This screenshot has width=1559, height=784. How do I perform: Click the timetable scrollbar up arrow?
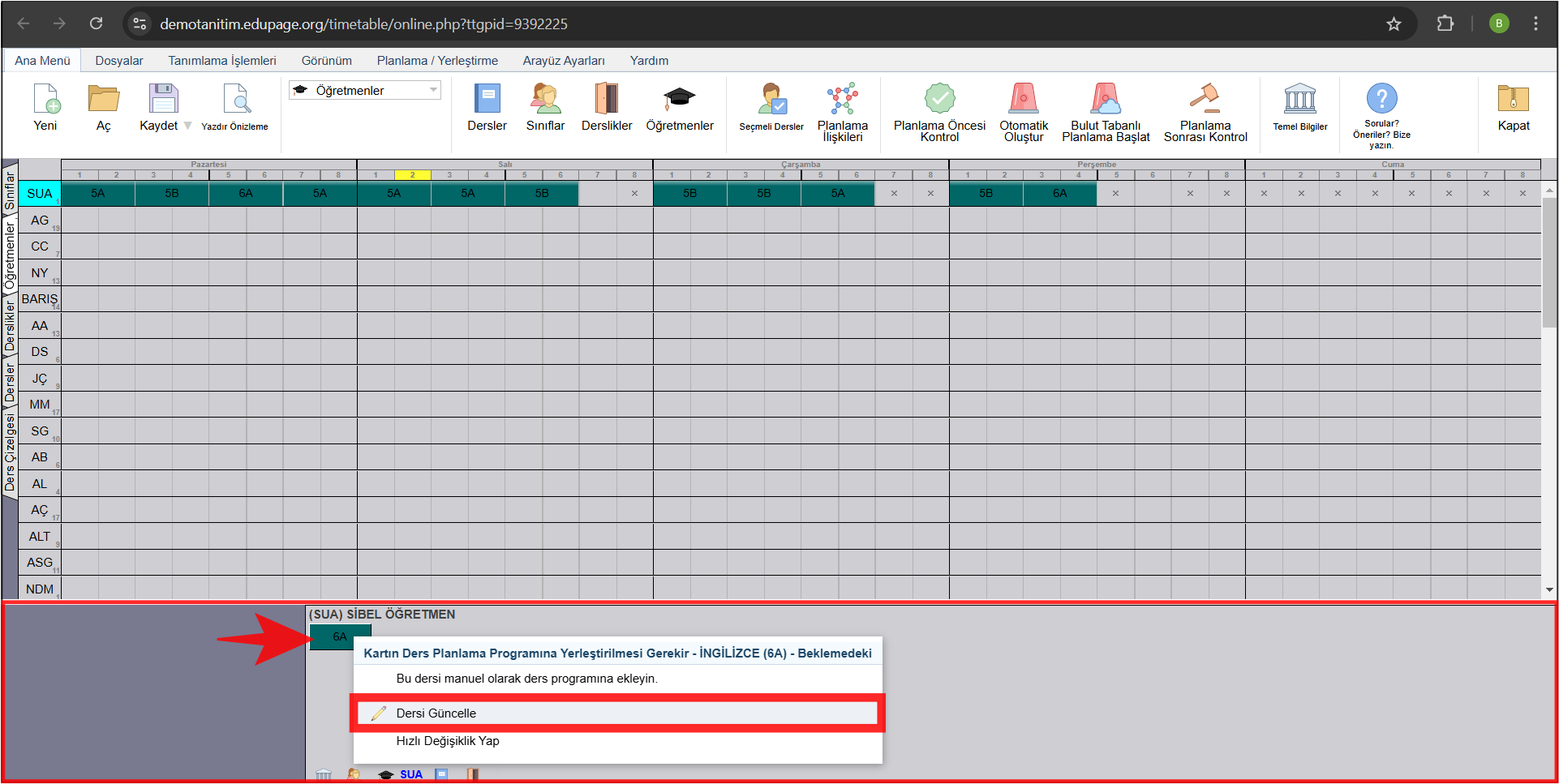point(1549,191)
